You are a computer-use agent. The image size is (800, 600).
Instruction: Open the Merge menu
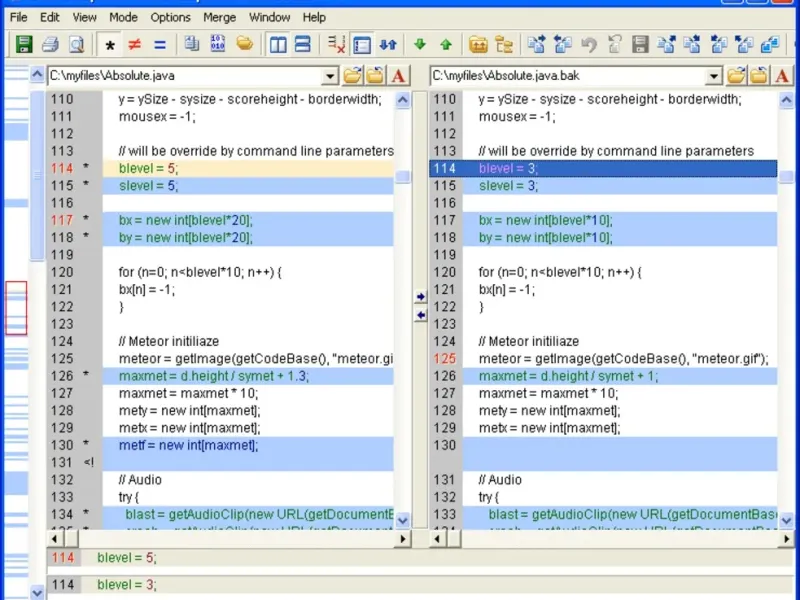[219, 17]
